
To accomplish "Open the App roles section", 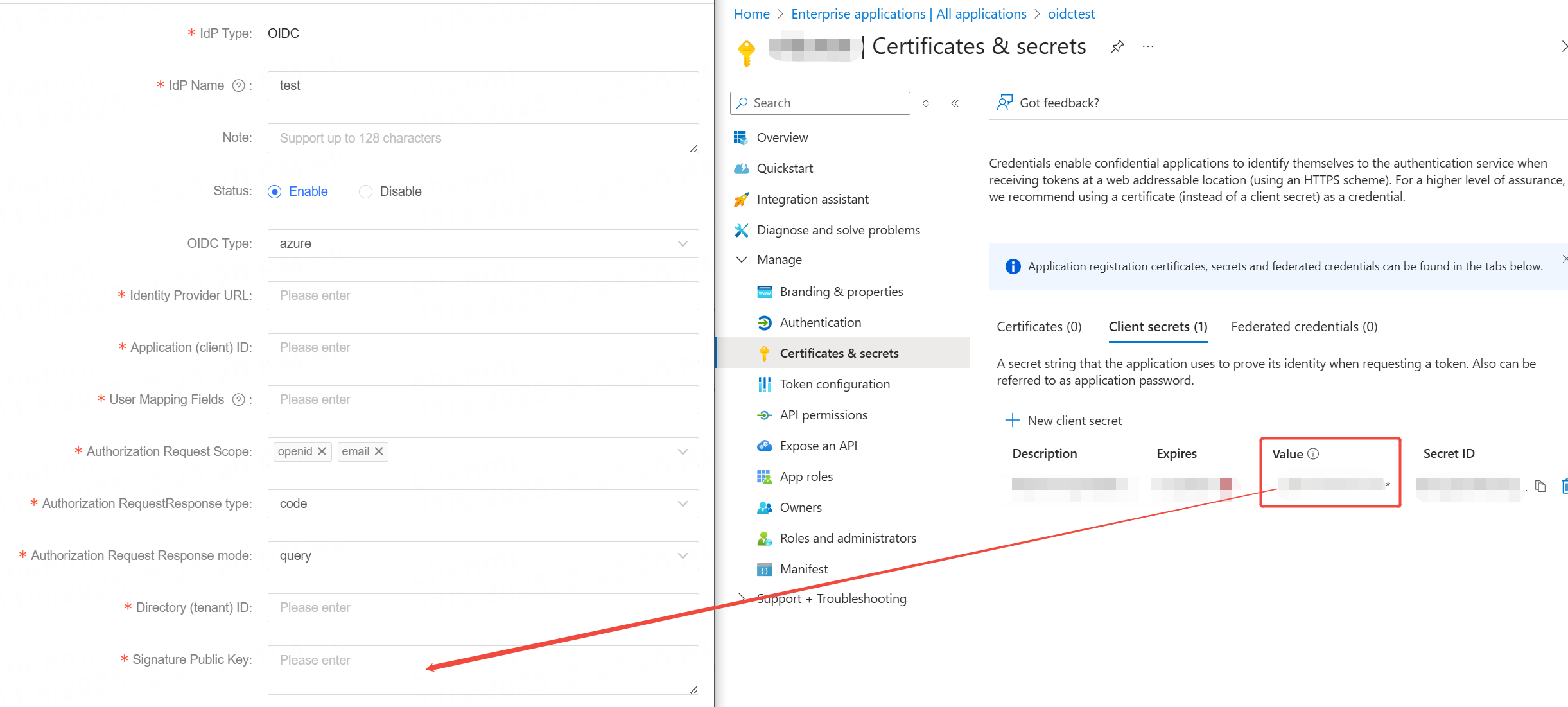I will coord(806,476).
